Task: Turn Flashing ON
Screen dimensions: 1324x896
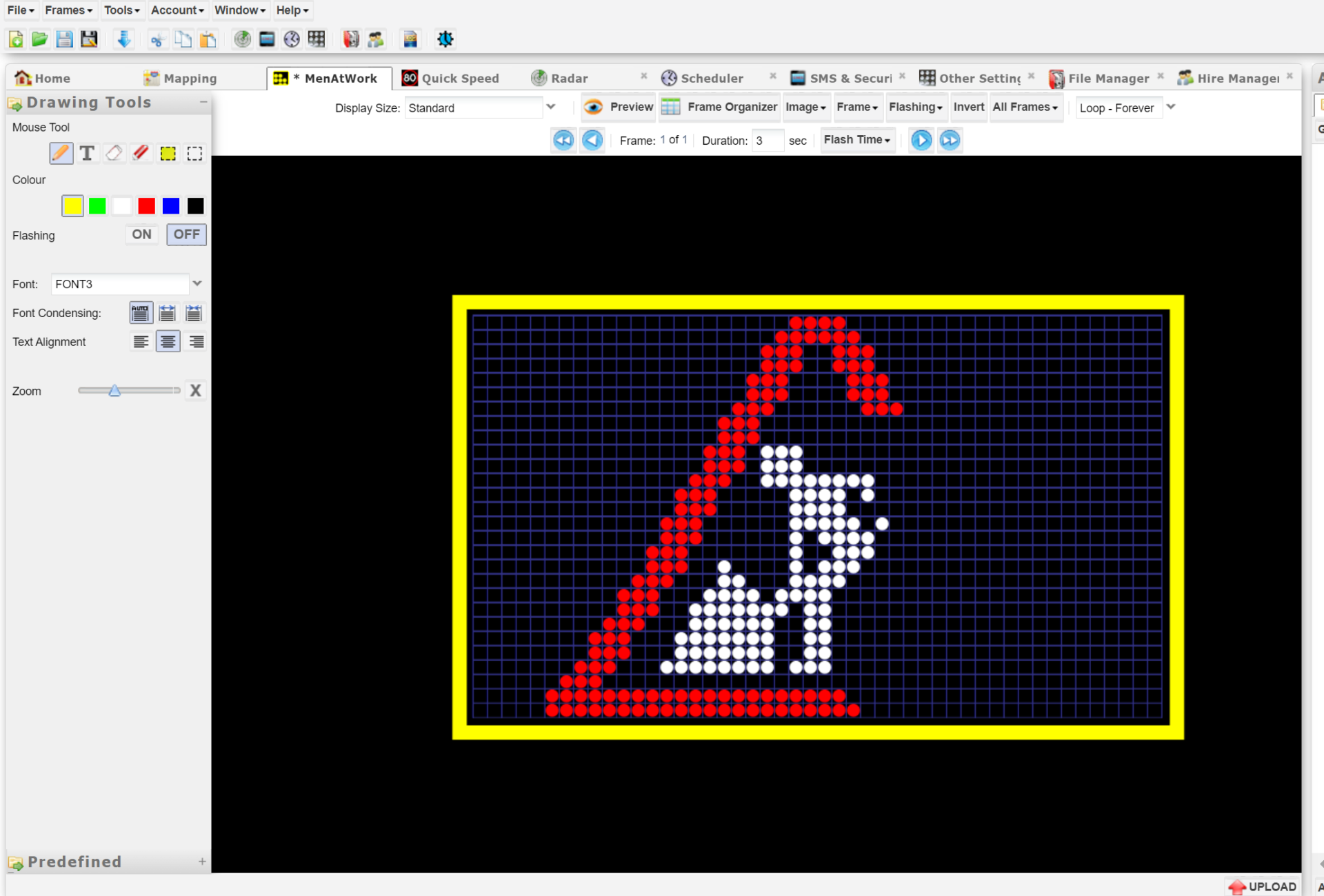Action: [141, 234]
